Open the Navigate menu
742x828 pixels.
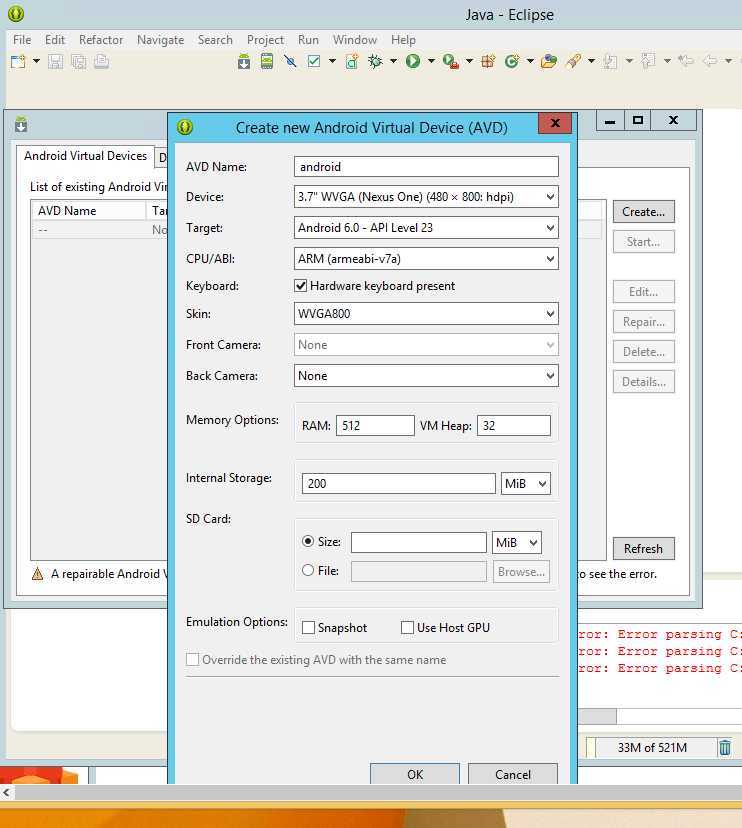point(161,40)
